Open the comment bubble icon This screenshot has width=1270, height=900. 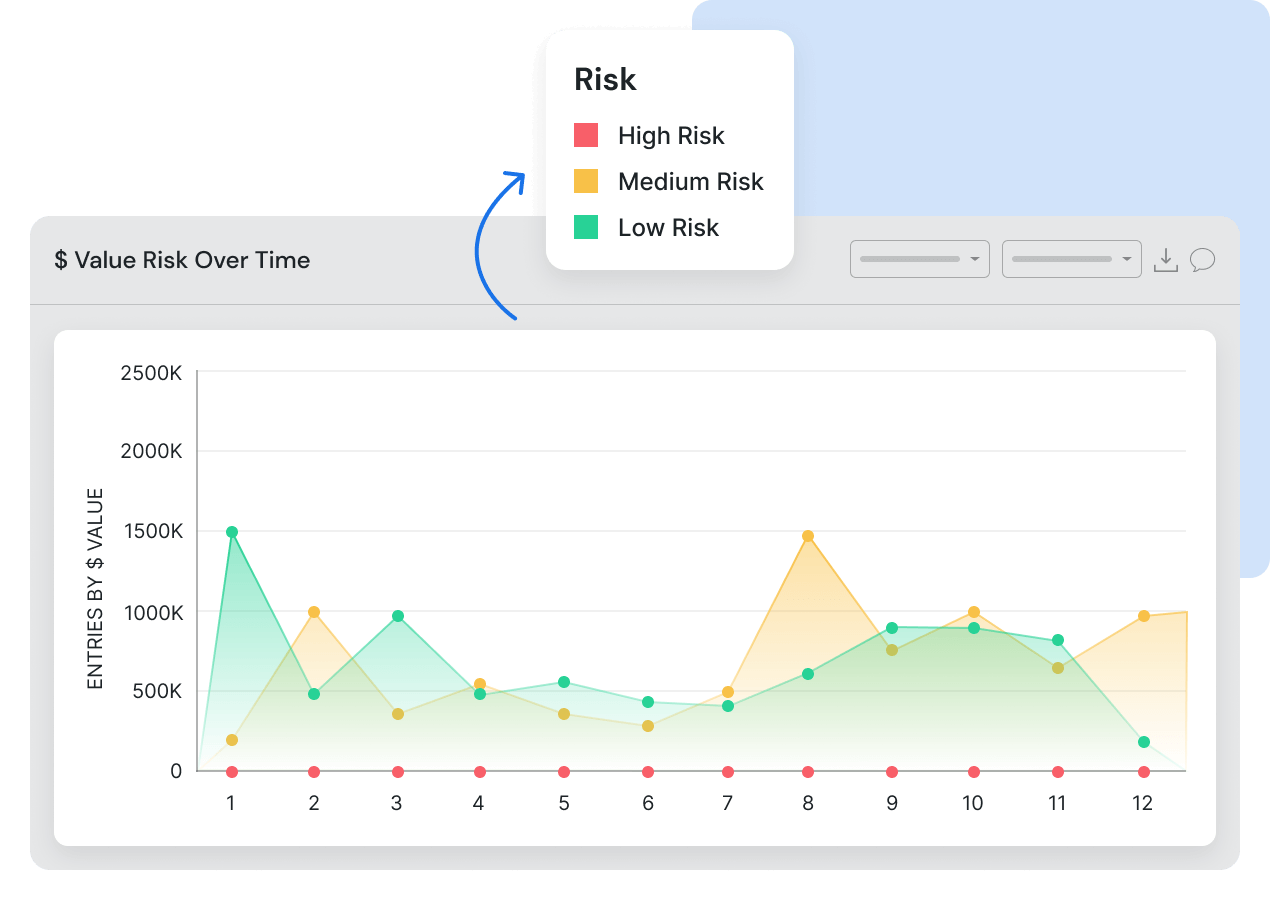pos(1203,259)
